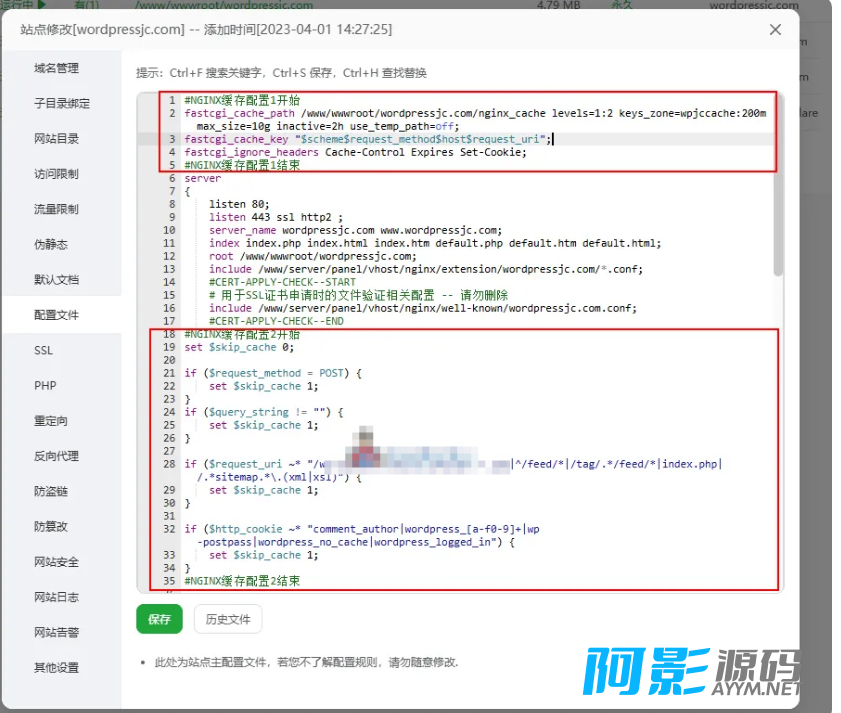Open the 访问限制 settings tab
This screenshot has width=841, height=713.
[x=56, y=174]
